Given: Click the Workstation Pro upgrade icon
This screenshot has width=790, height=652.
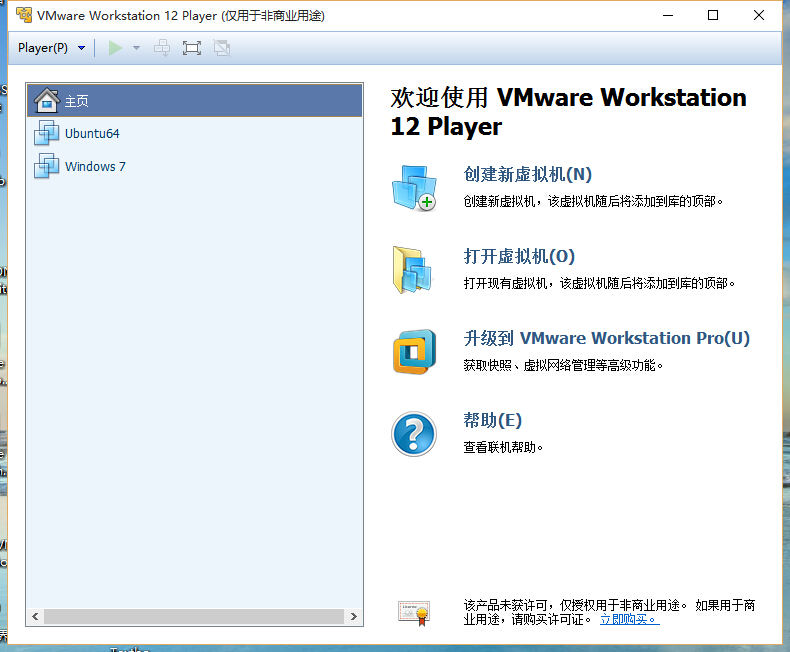Looking at the screenshot, I should pyautogui.click(x=414, y=352).
